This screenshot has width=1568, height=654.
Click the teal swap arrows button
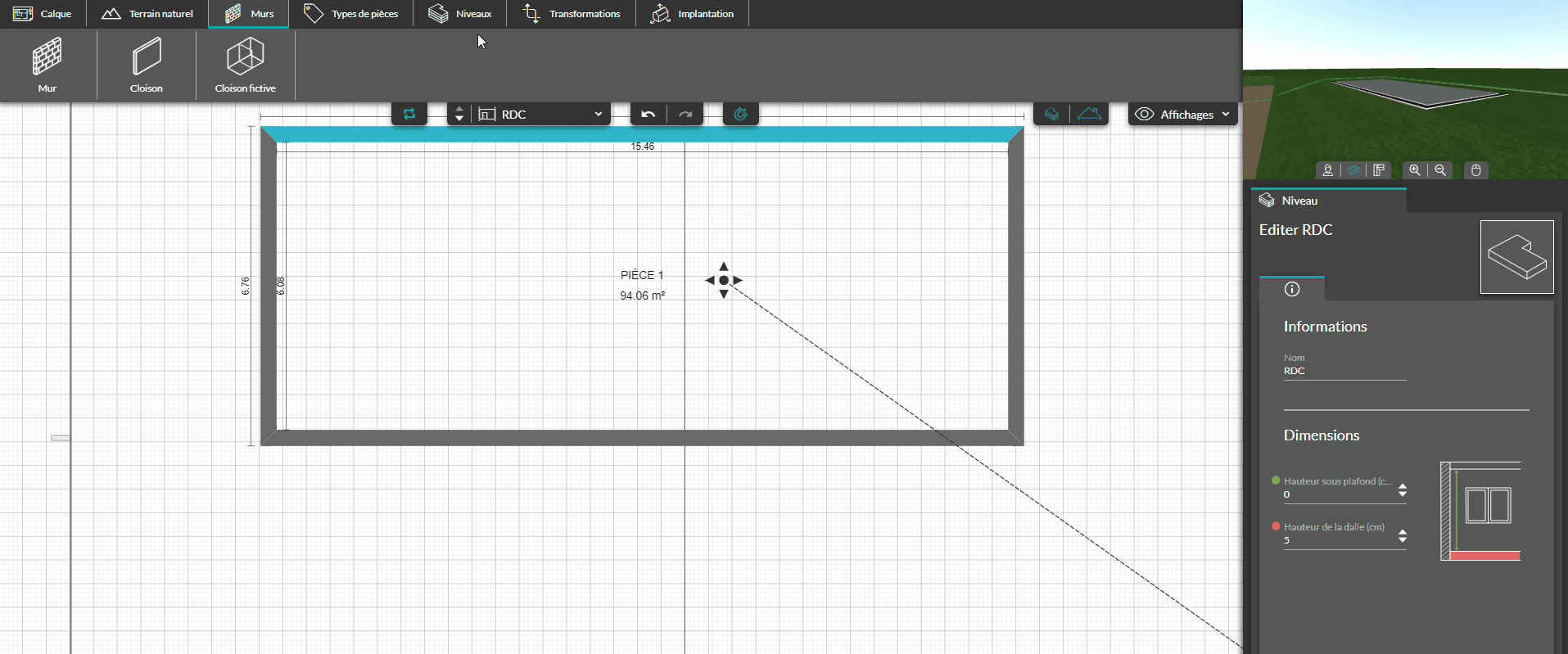pos(409,114)
